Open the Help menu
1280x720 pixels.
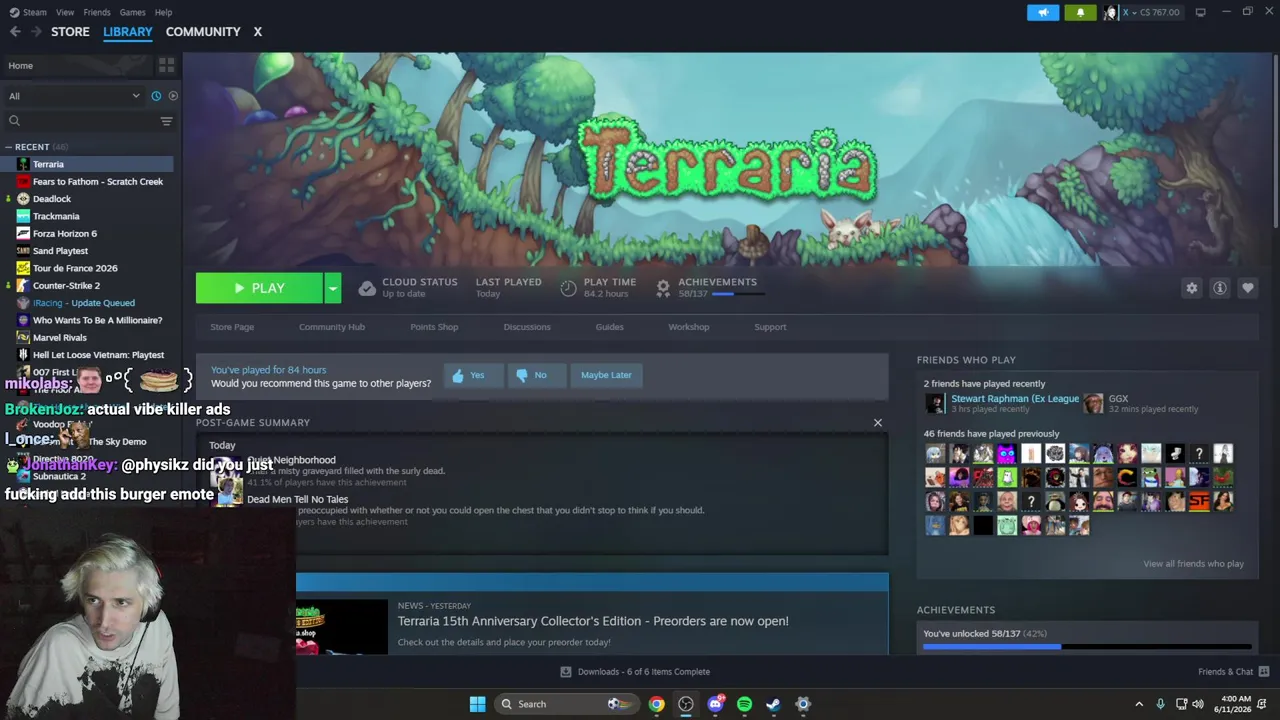pyautogui.click(x=163, y=12)
